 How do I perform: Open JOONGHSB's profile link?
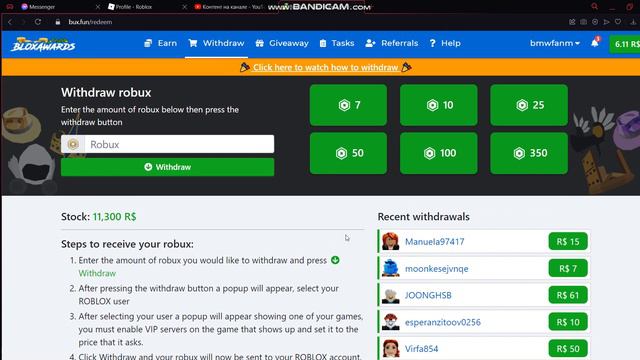tap(428, 295)
